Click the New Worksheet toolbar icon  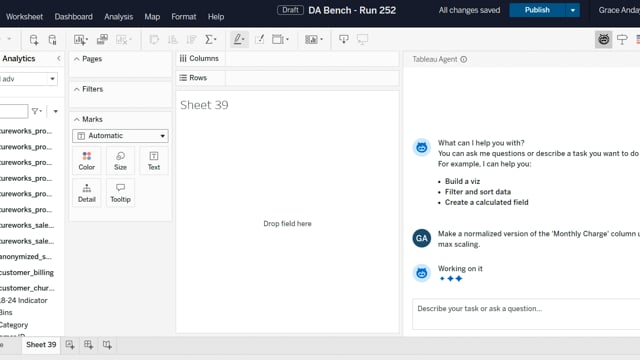tap(80, 40)
